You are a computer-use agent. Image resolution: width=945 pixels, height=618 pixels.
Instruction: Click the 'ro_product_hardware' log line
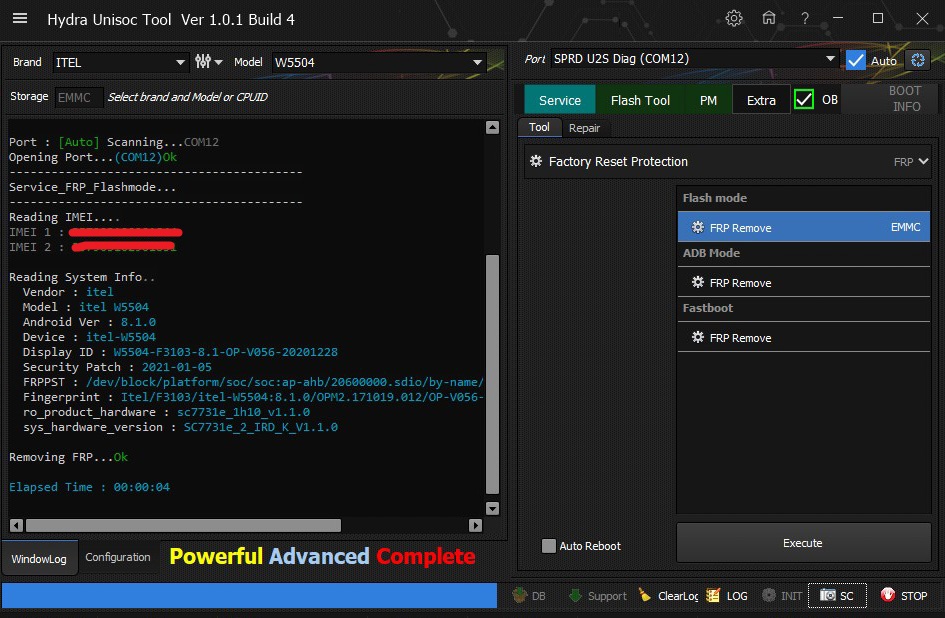pyautogui.click(x=166, y=412)
